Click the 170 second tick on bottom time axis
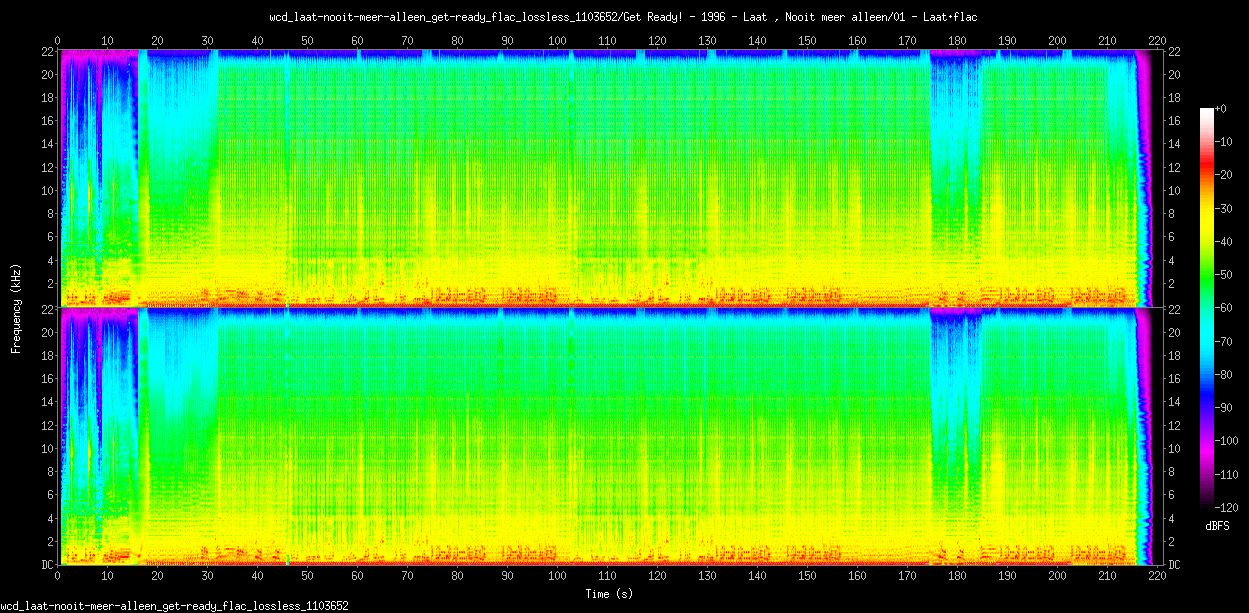This screenshot has width=1249, height=613. coord(907,577)
